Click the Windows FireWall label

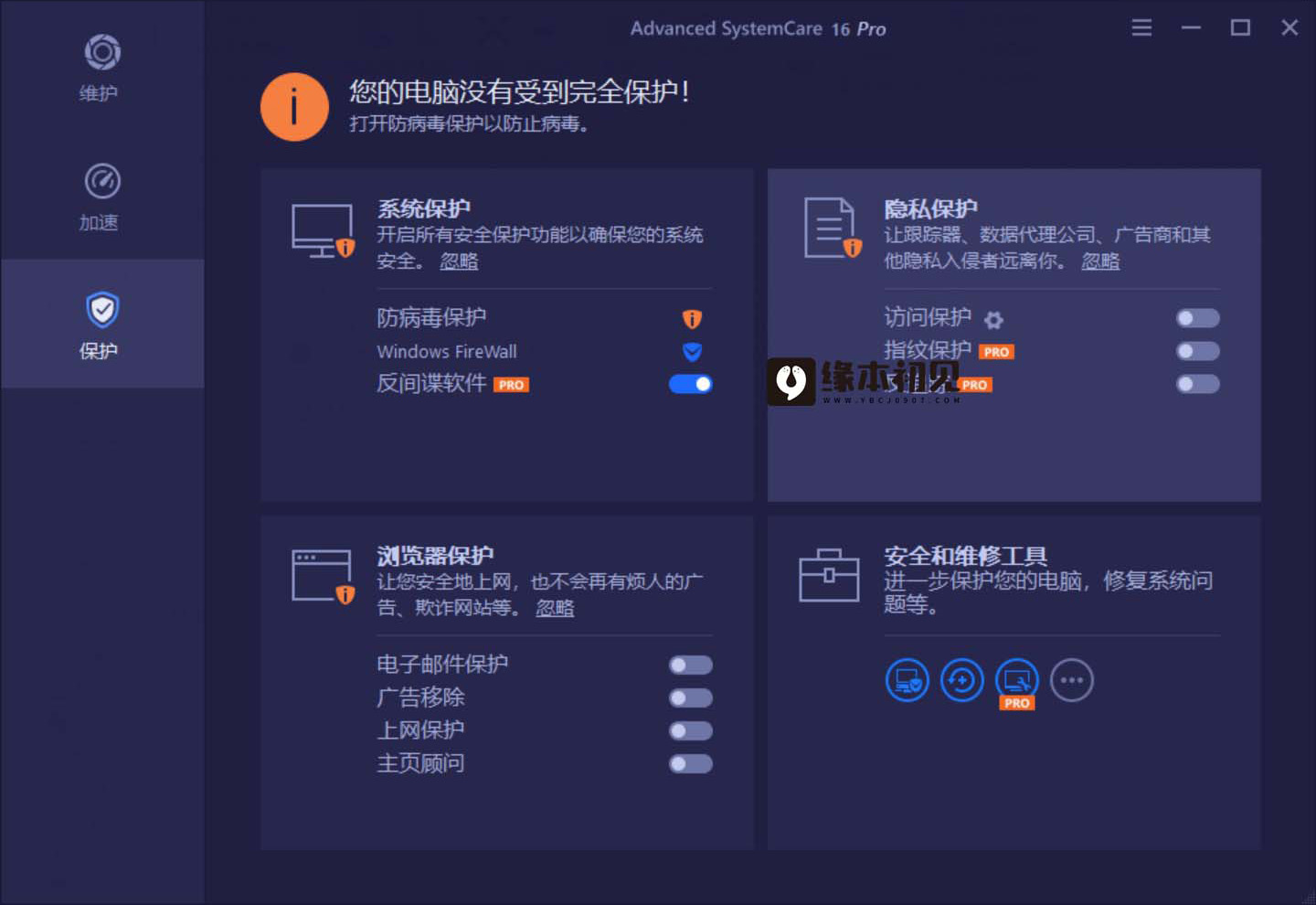click(447, 351)
